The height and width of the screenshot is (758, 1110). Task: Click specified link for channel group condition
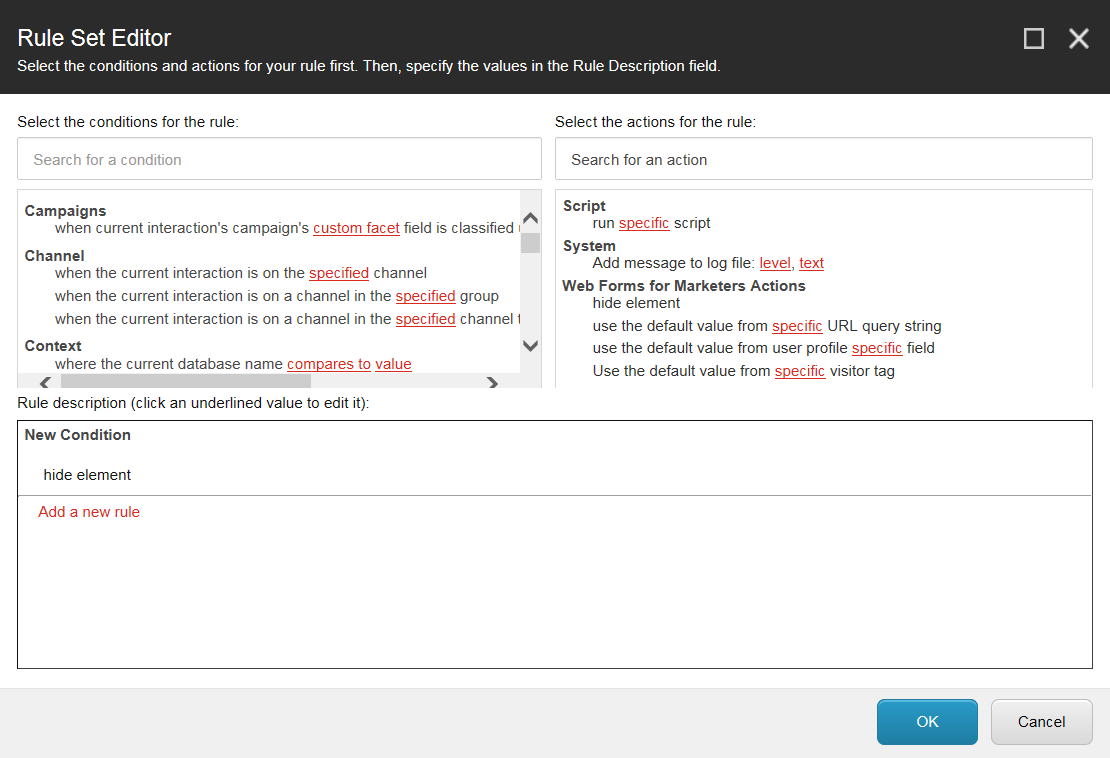[426, 296]
